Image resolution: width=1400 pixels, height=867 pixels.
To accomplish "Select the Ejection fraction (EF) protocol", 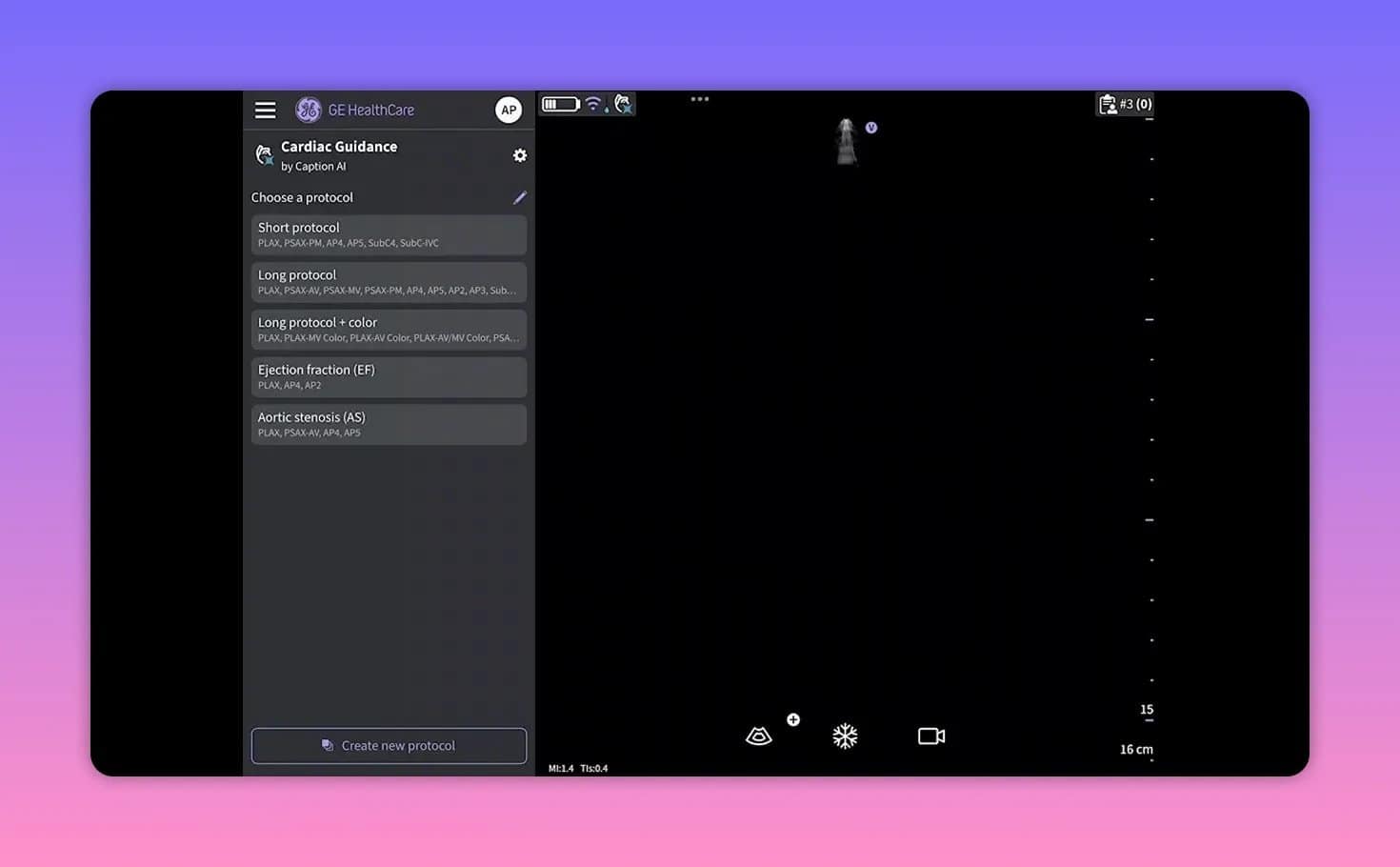I will 389,377.
